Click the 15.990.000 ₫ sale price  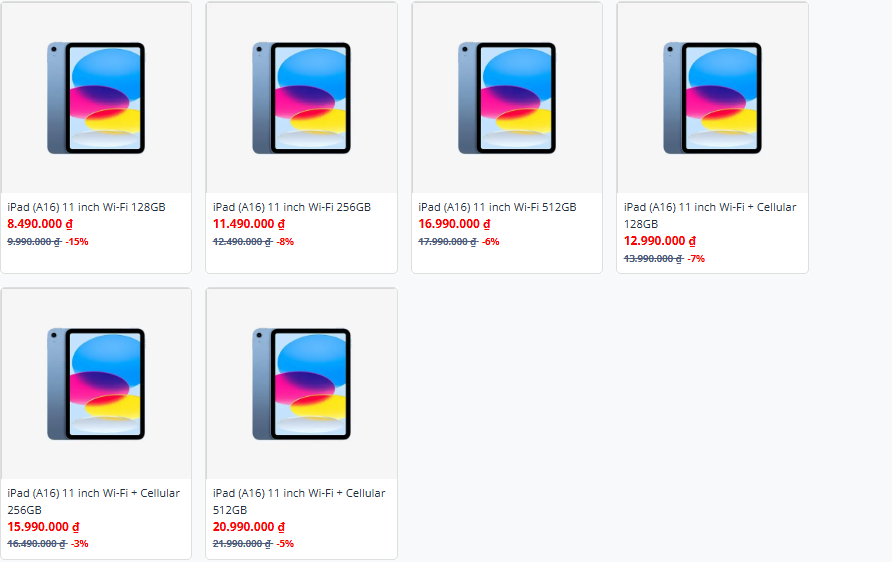click(x=43, y=527)
